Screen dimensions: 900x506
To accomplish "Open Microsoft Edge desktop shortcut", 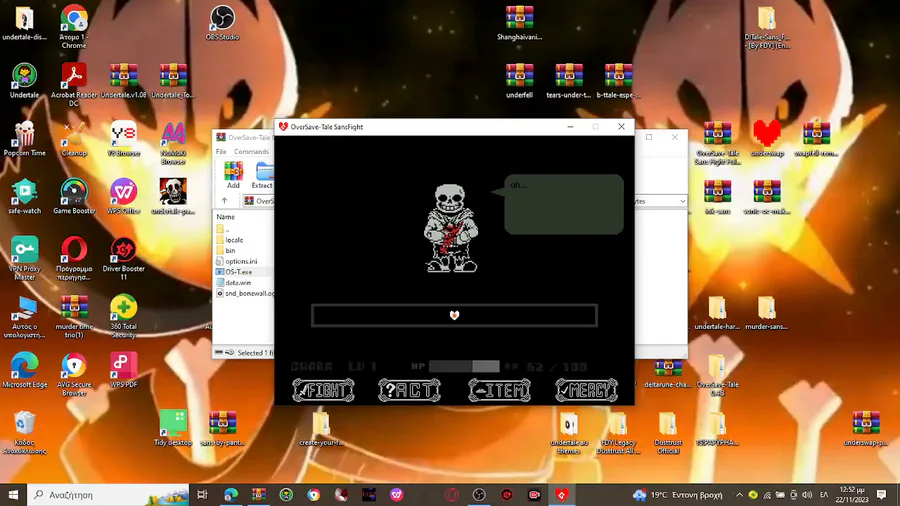I will pos(24,371).
